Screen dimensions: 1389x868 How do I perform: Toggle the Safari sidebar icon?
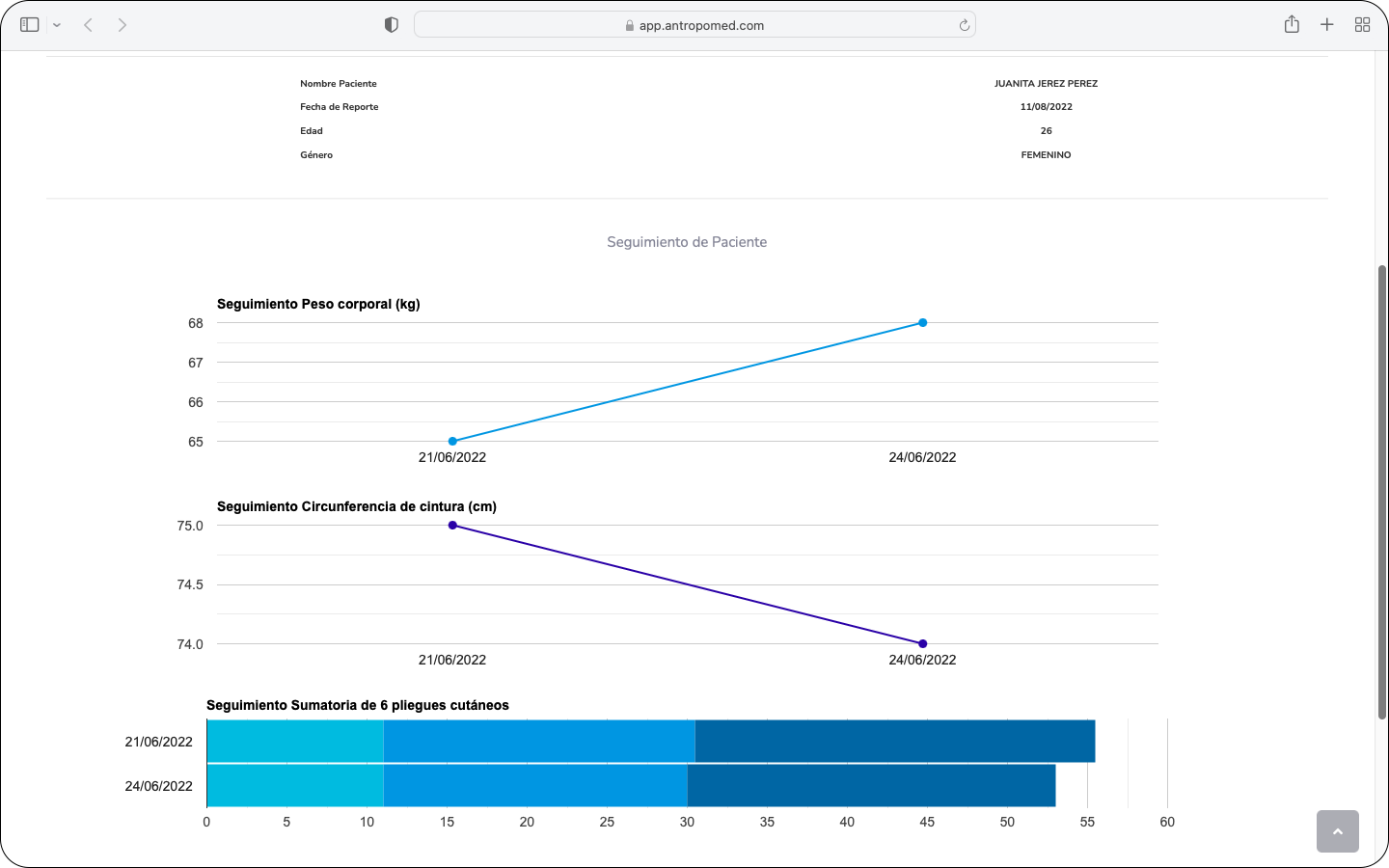click(x=30, y=25)
